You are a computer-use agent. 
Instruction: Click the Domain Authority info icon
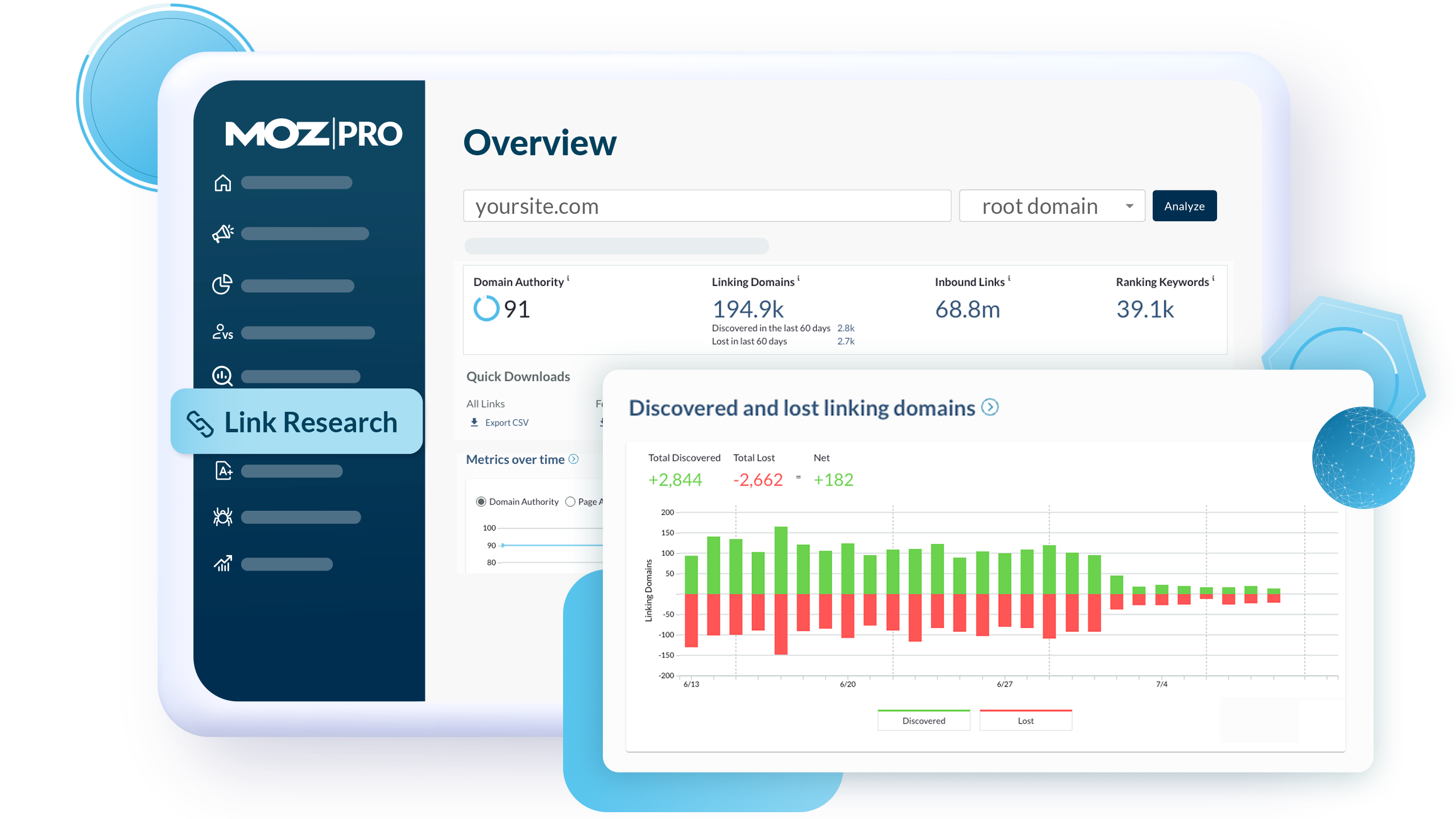point(568,278)
